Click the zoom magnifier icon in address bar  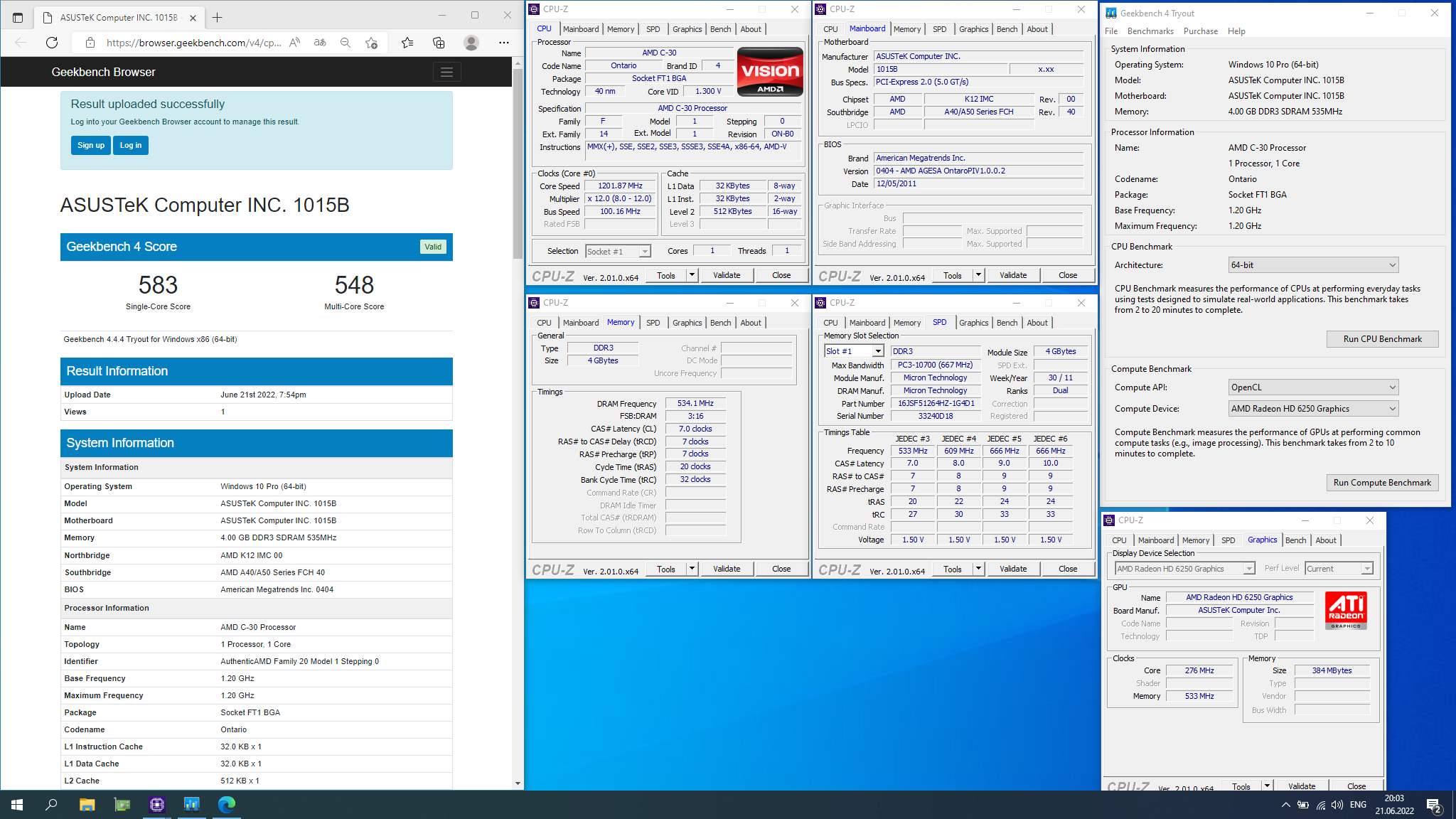[346, 43]
